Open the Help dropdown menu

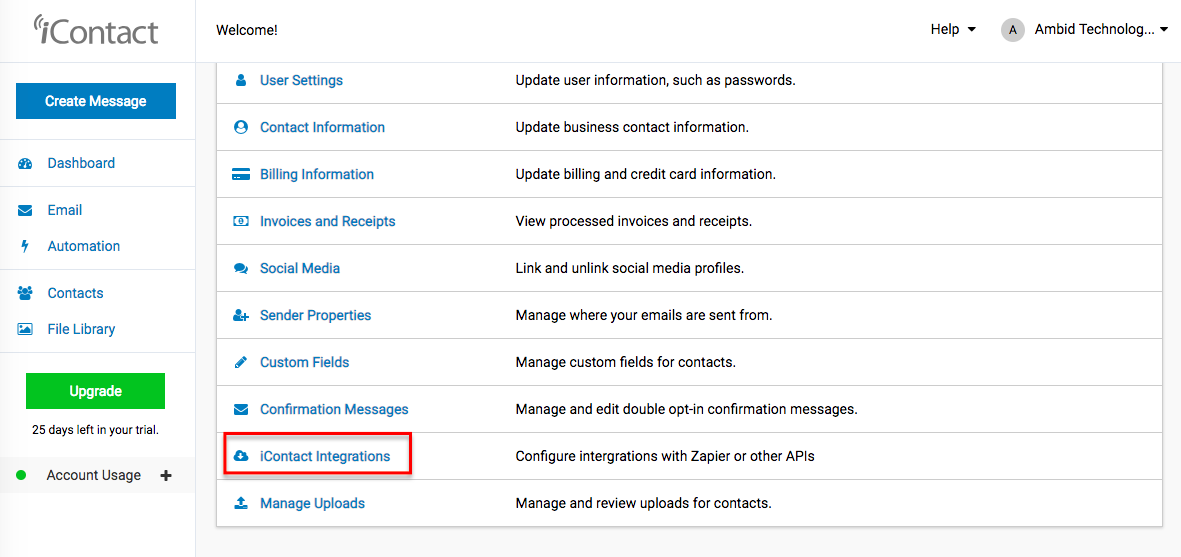tap(954, 29)
